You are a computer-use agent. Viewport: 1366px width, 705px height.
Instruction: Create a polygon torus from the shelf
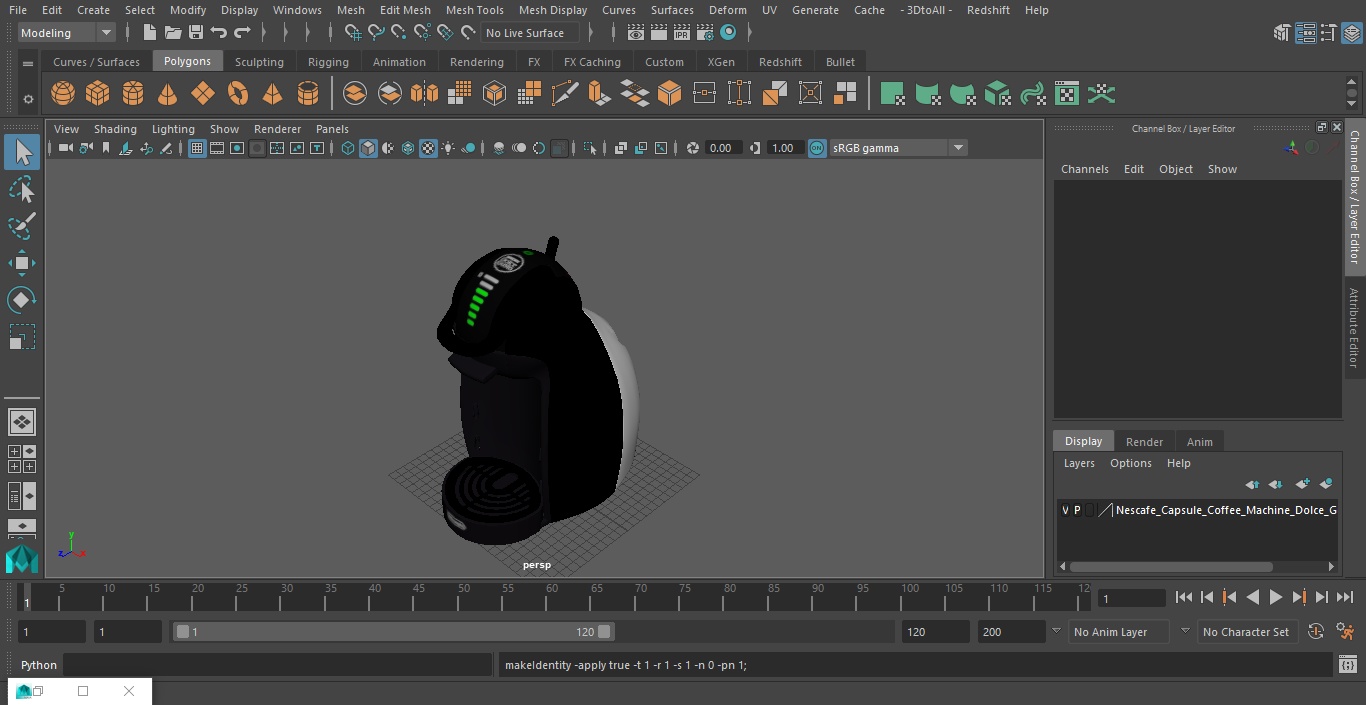pyautogui.click(x=238, y=94)
